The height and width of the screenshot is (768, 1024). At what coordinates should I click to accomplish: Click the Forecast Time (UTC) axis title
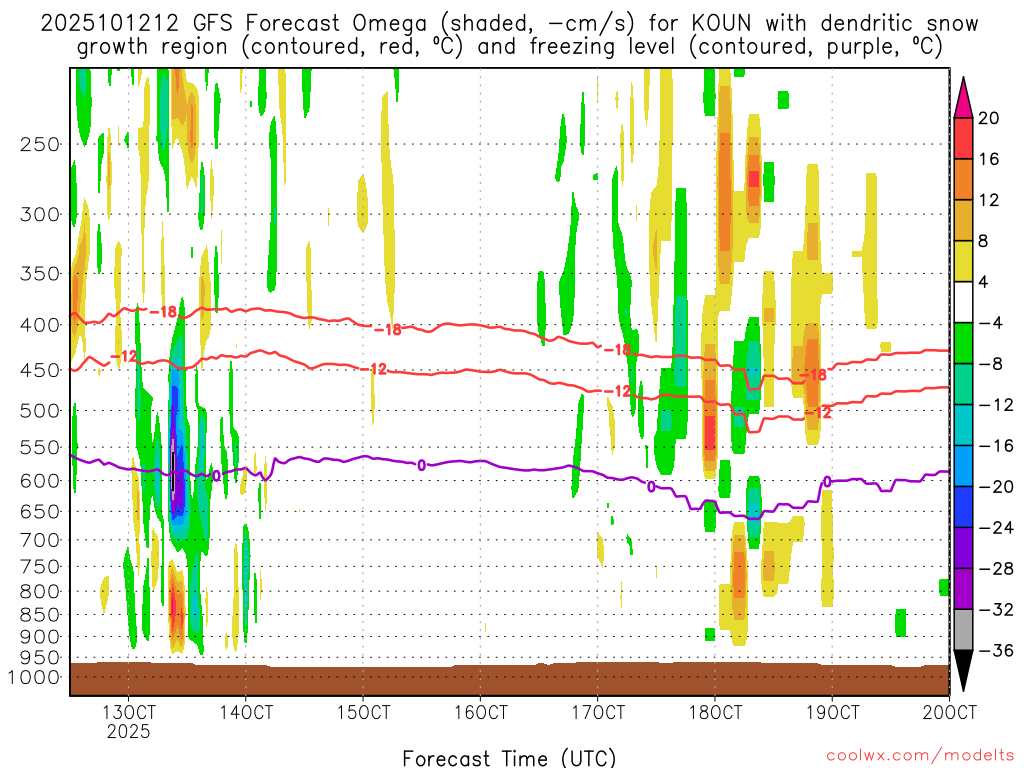[x=509, y=758]
